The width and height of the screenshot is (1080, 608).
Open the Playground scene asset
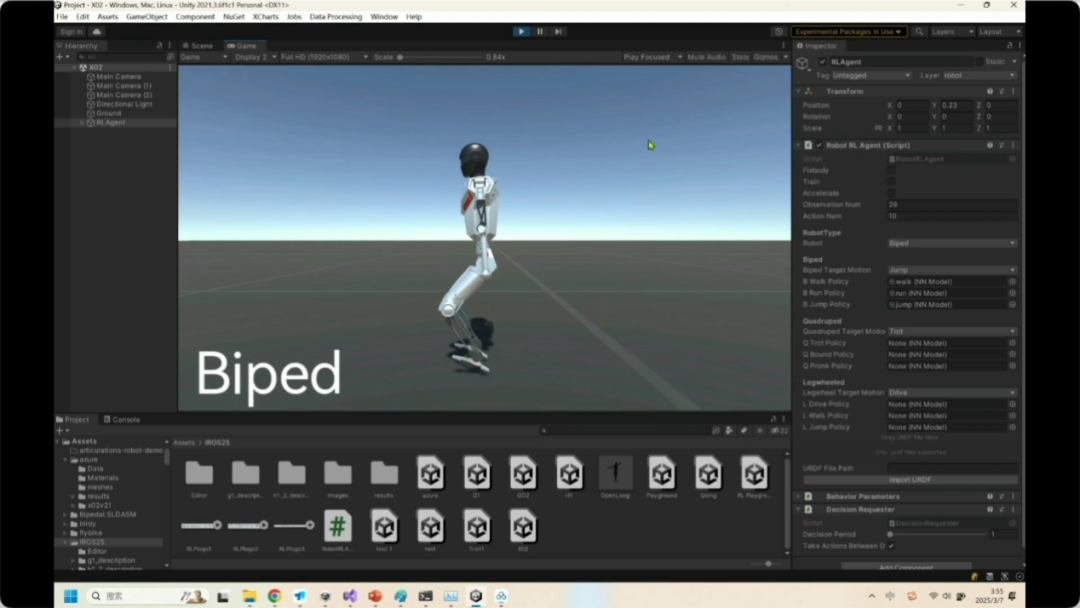tap(661, 473)
